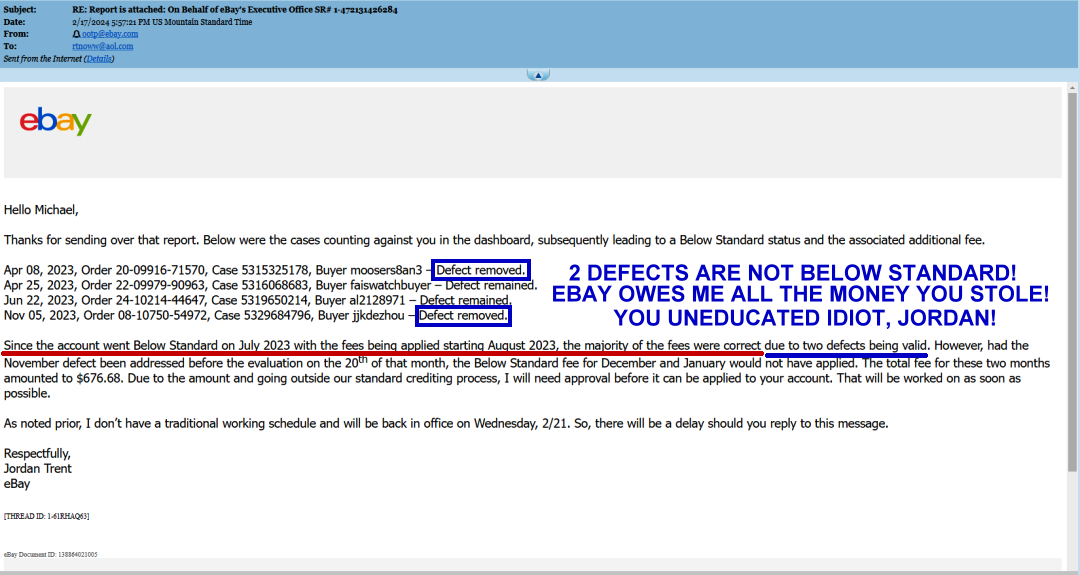
Task: Click the 'Subject:' header label
Action: [x=20, y=10]
